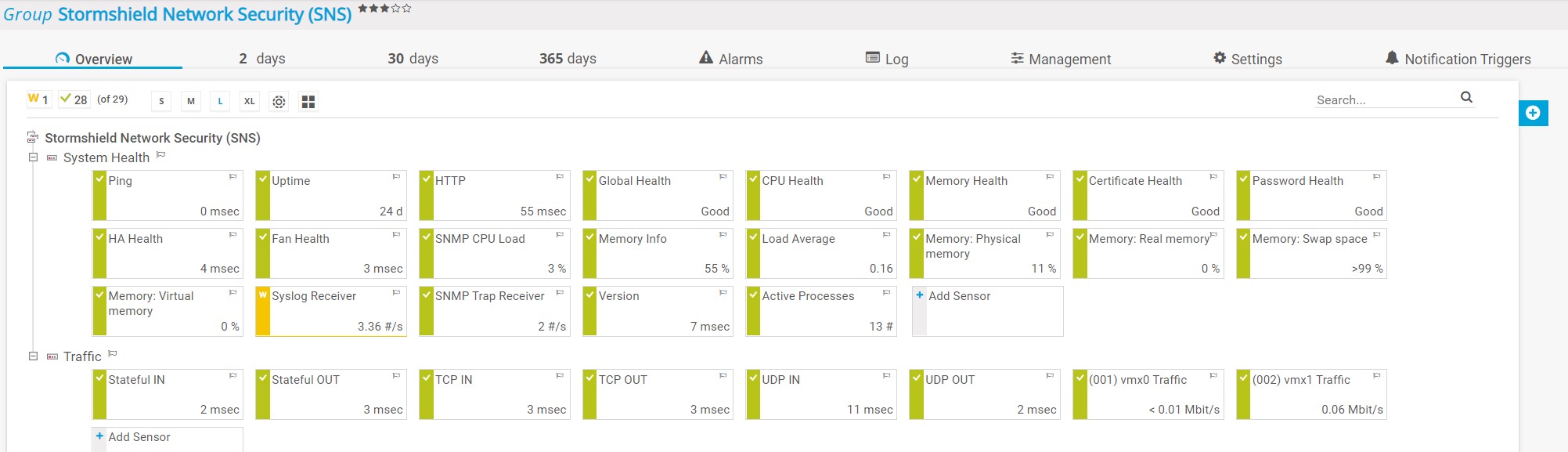Click Add Sensor under System Health

coord(959,296)
